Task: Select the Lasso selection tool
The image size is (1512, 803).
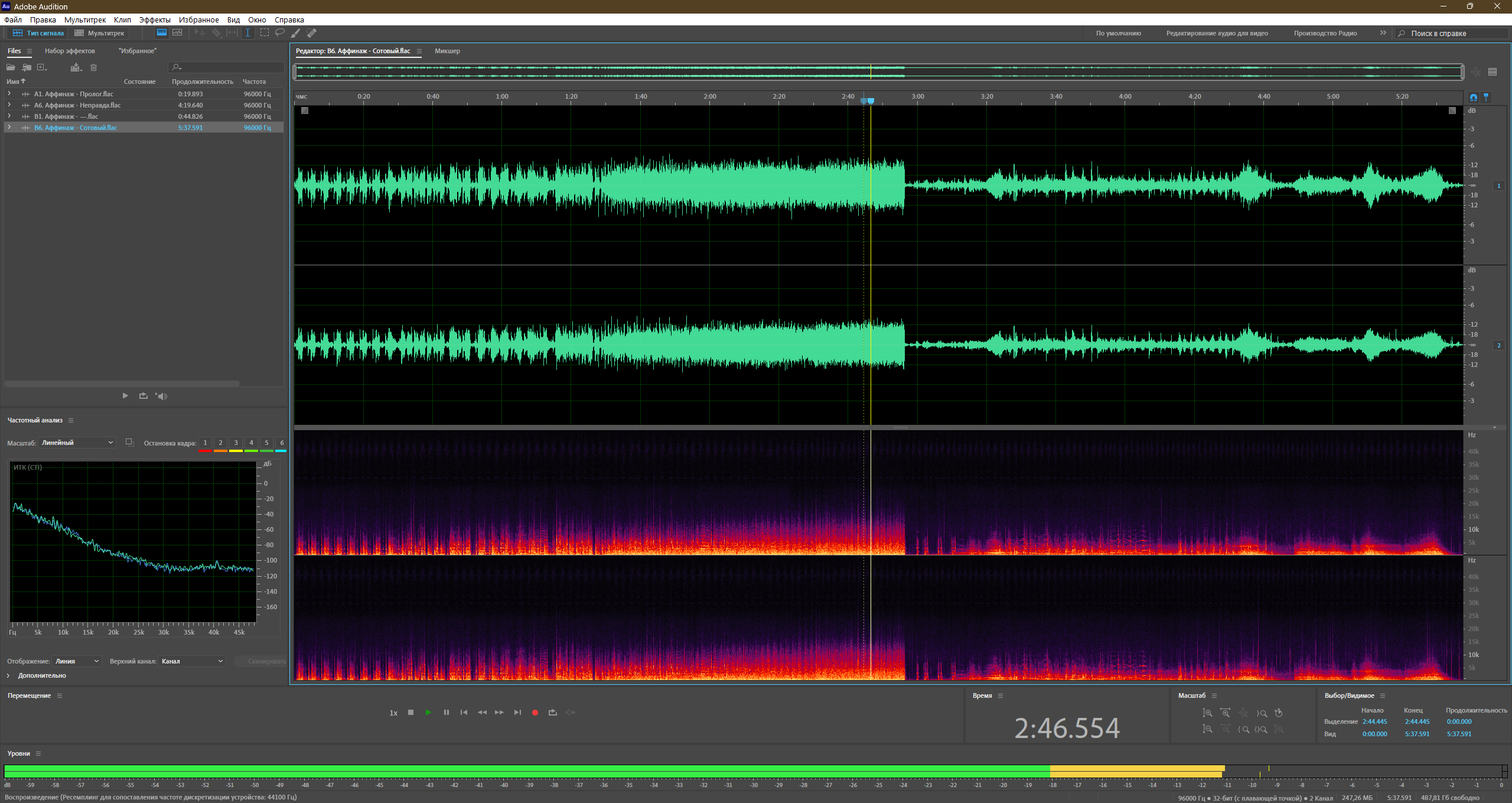Action: 280,33
